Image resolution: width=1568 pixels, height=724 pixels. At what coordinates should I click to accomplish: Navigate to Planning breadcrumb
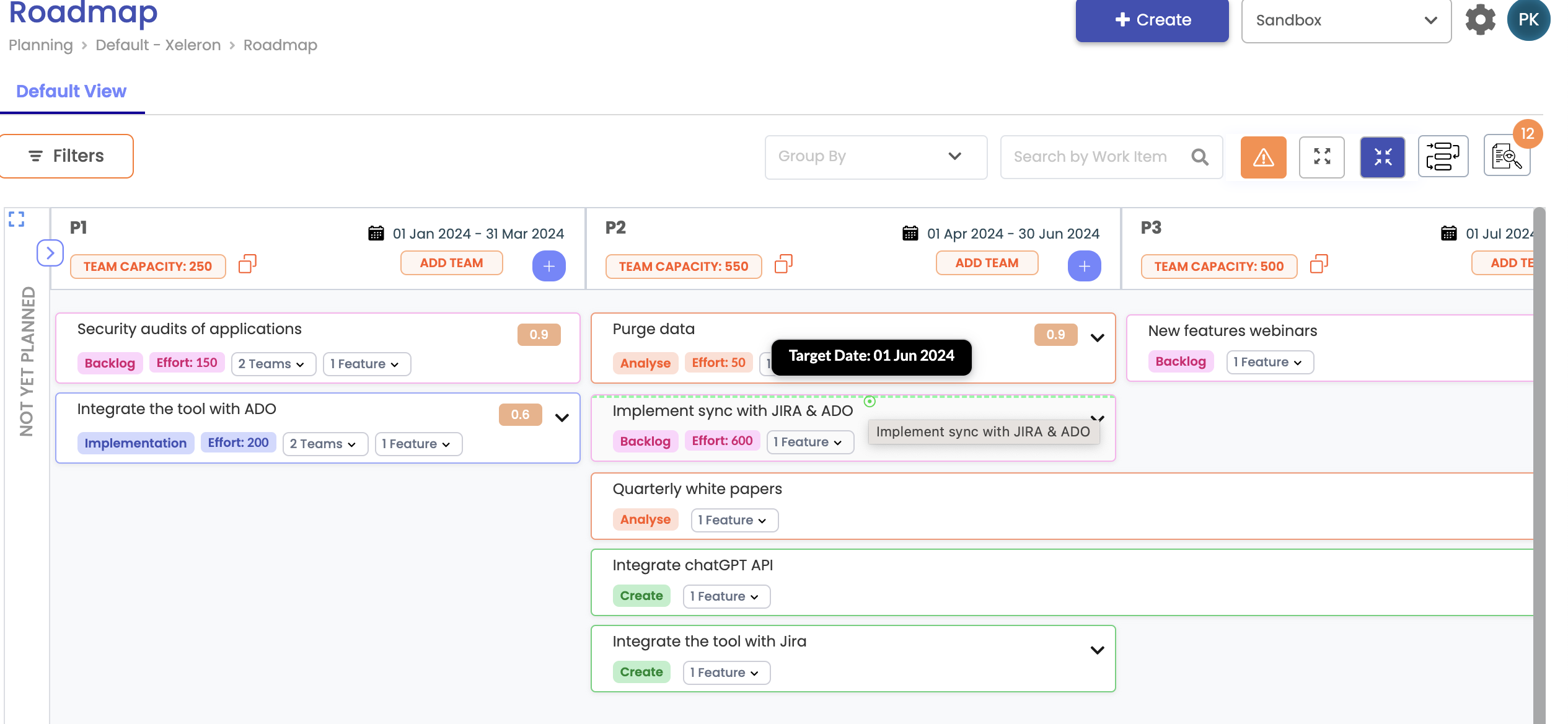click(41, 45)
